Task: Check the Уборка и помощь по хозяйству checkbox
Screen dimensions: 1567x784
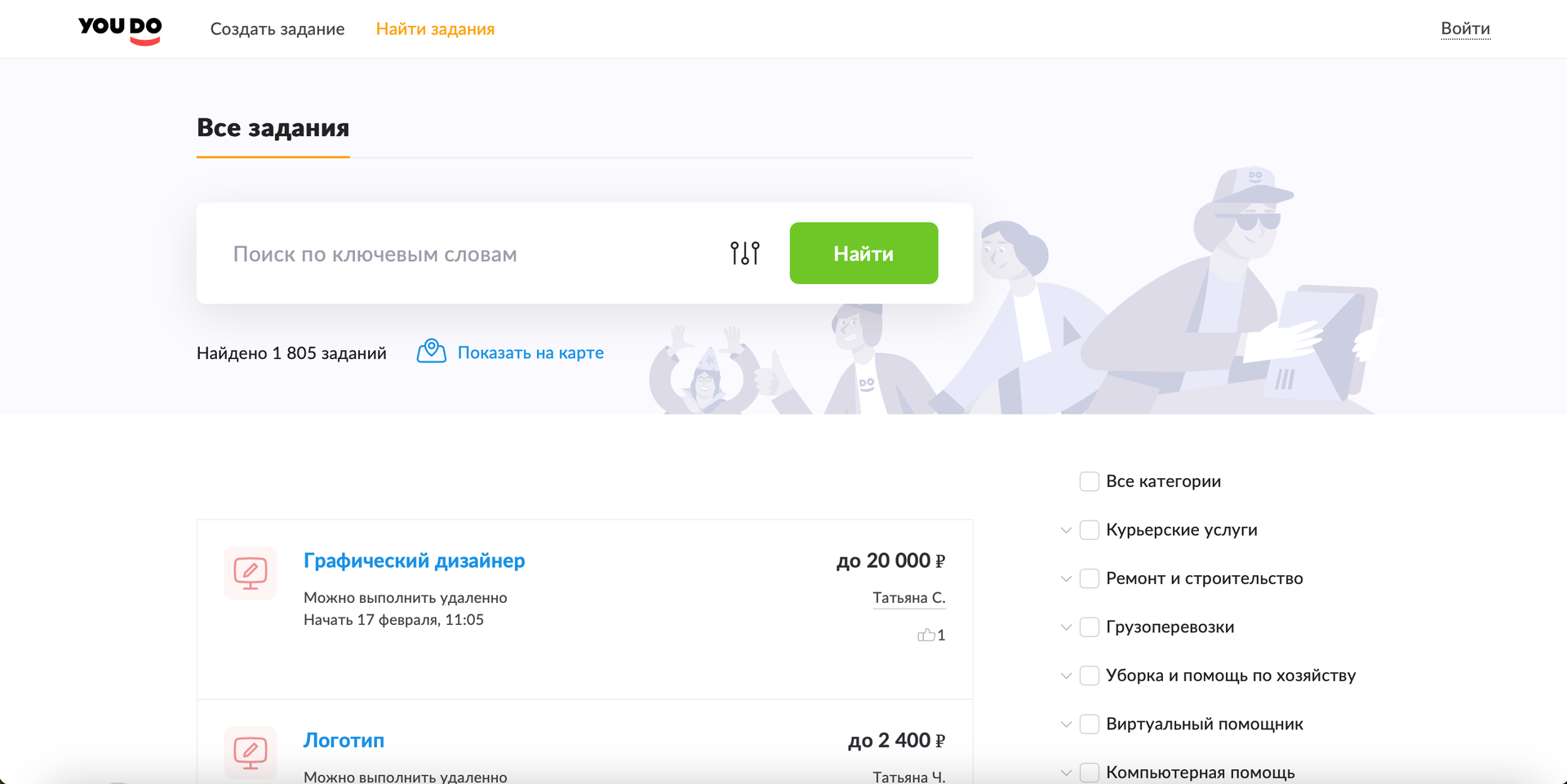Action: click(1089, 675)
